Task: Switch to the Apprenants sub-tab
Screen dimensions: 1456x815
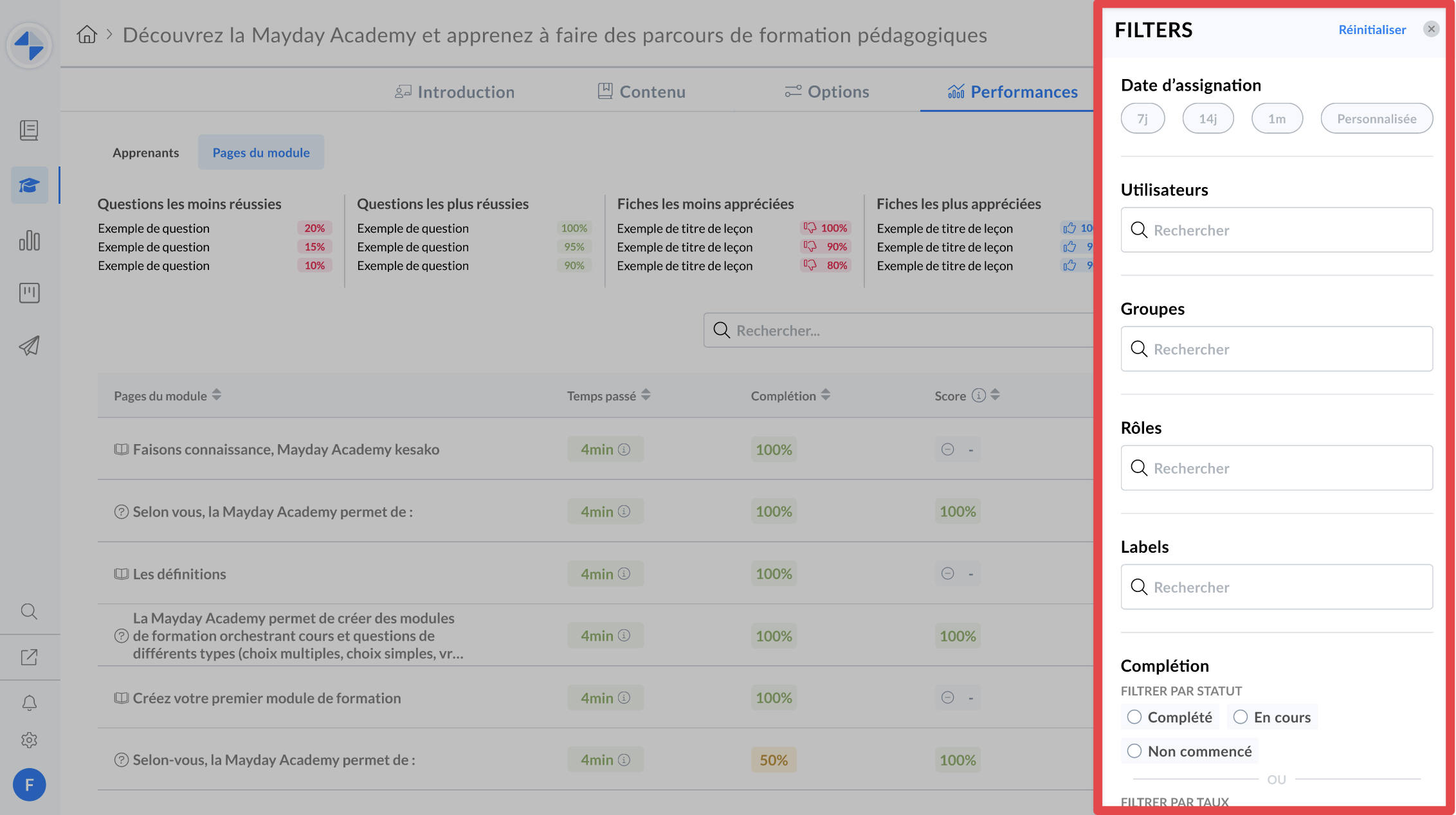Action: coord(146,153)
